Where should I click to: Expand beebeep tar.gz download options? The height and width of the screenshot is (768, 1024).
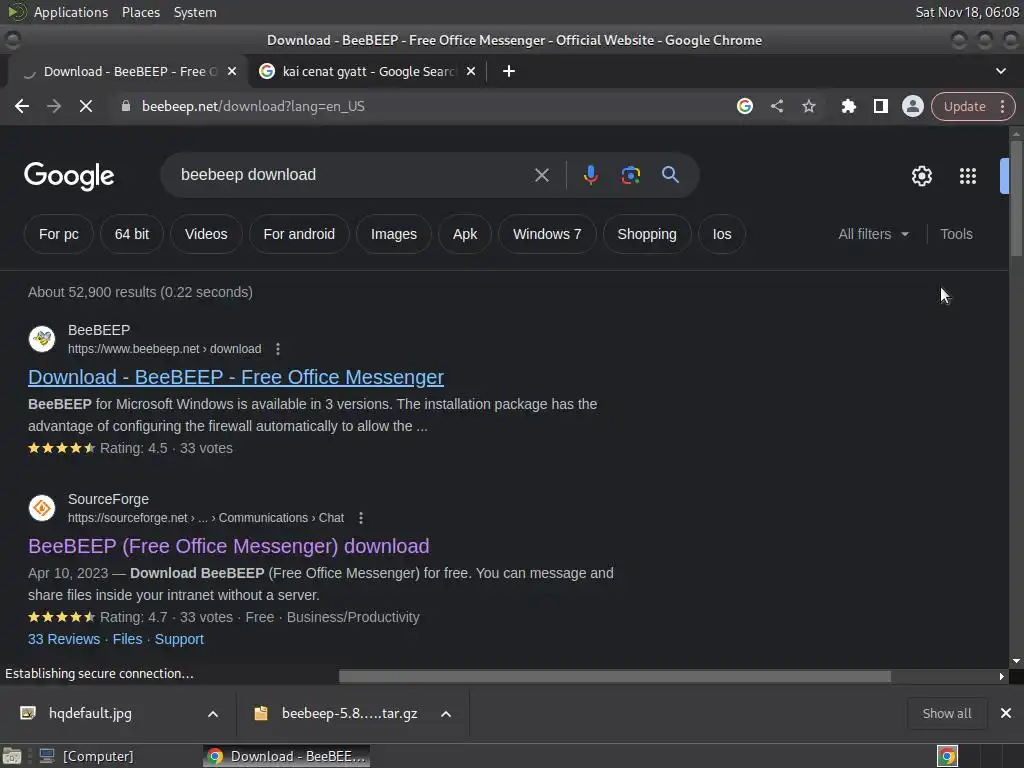pyautogui.click(x=446, y=714)
